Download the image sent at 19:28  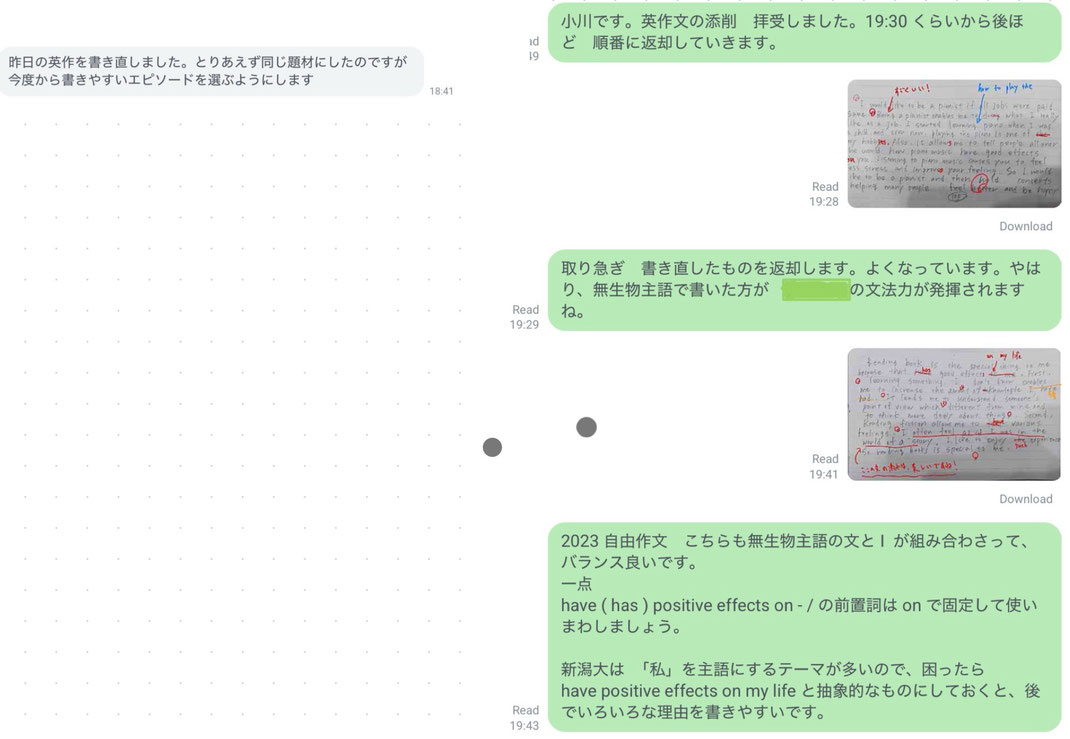[x=1026, y=226]
